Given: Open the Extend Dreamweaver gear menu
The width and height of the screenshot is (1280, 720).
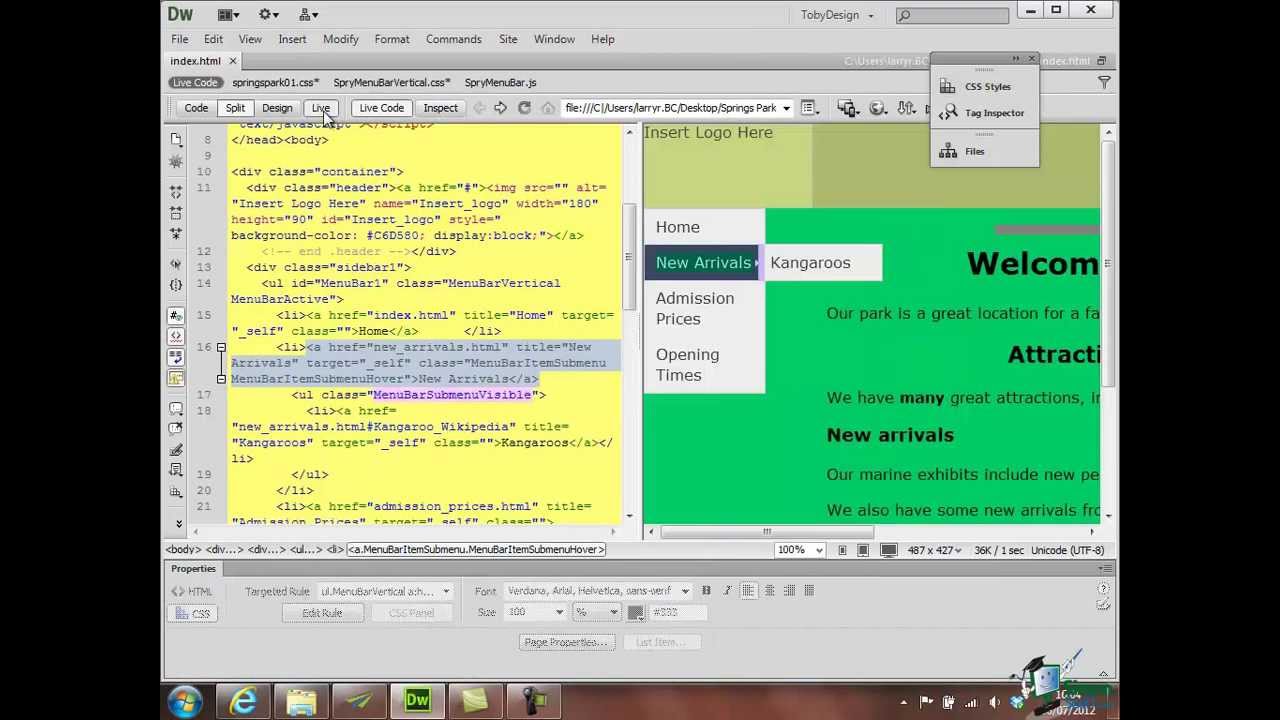Looking at the screenshot, I should pos(269,14).
